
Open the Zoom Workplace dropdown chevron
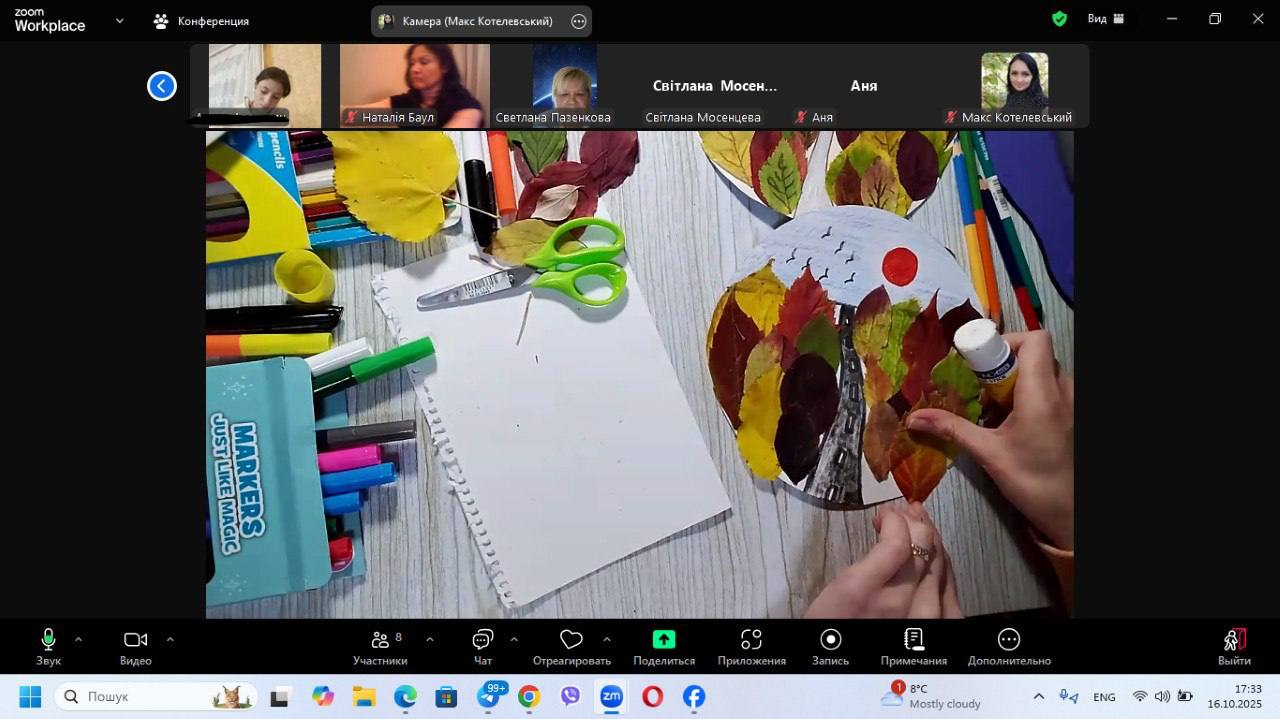(120, 20)
